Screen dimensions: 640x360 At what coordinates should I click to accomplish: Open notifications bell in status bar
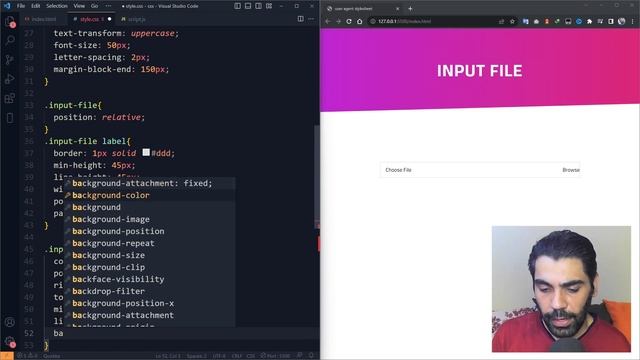pos(311,356)
